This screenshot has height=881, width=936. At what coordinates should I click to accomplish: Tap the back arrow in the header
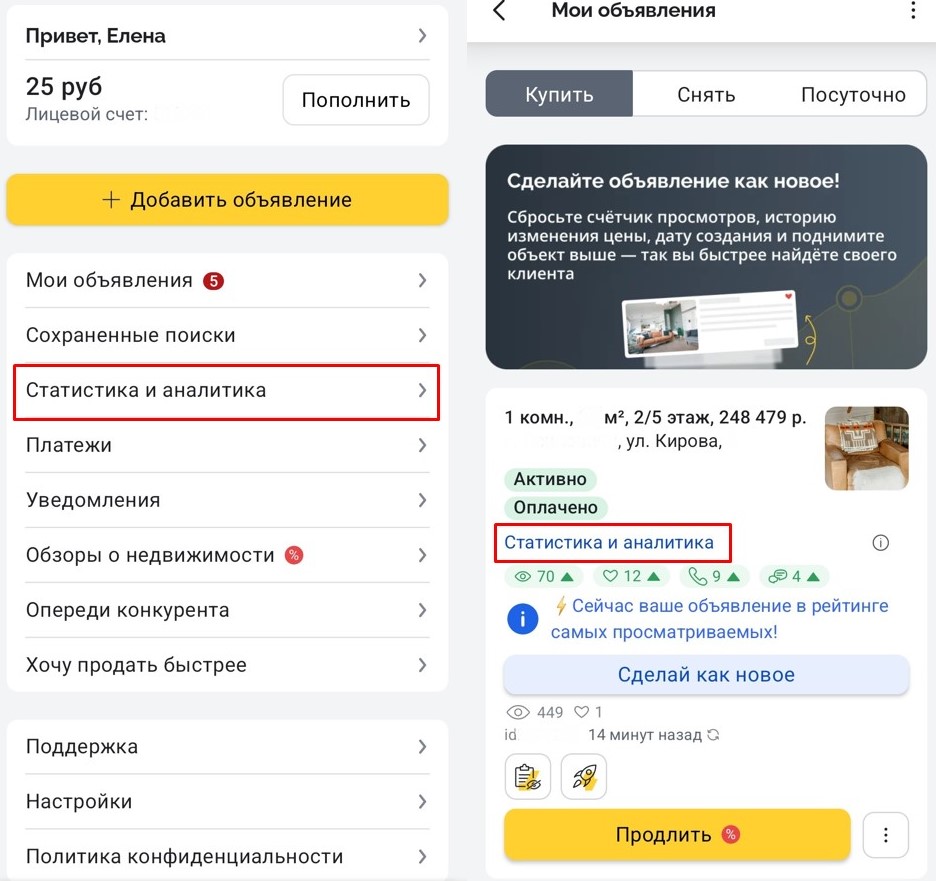(x=500, y=12)
